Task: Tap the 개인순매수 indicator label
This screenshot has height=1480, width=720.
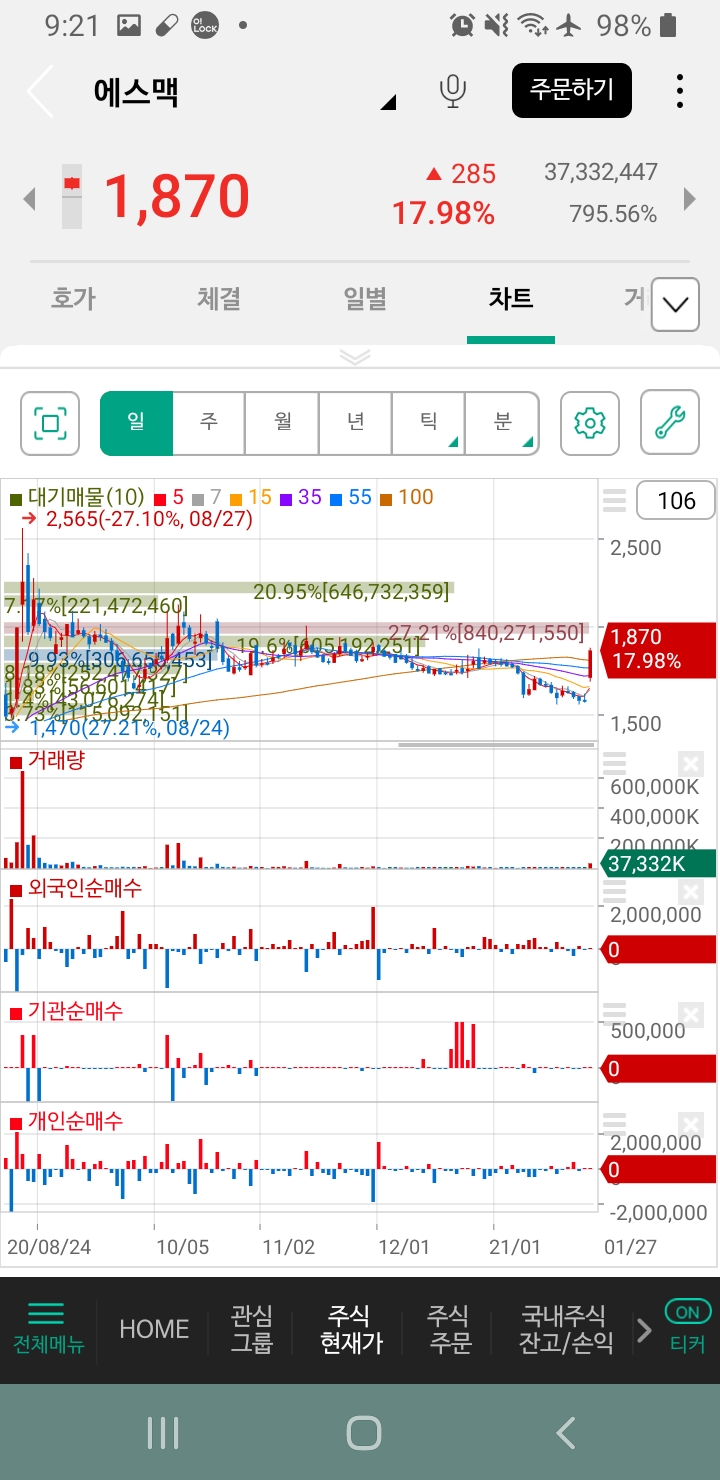Action: (67, 1122)
